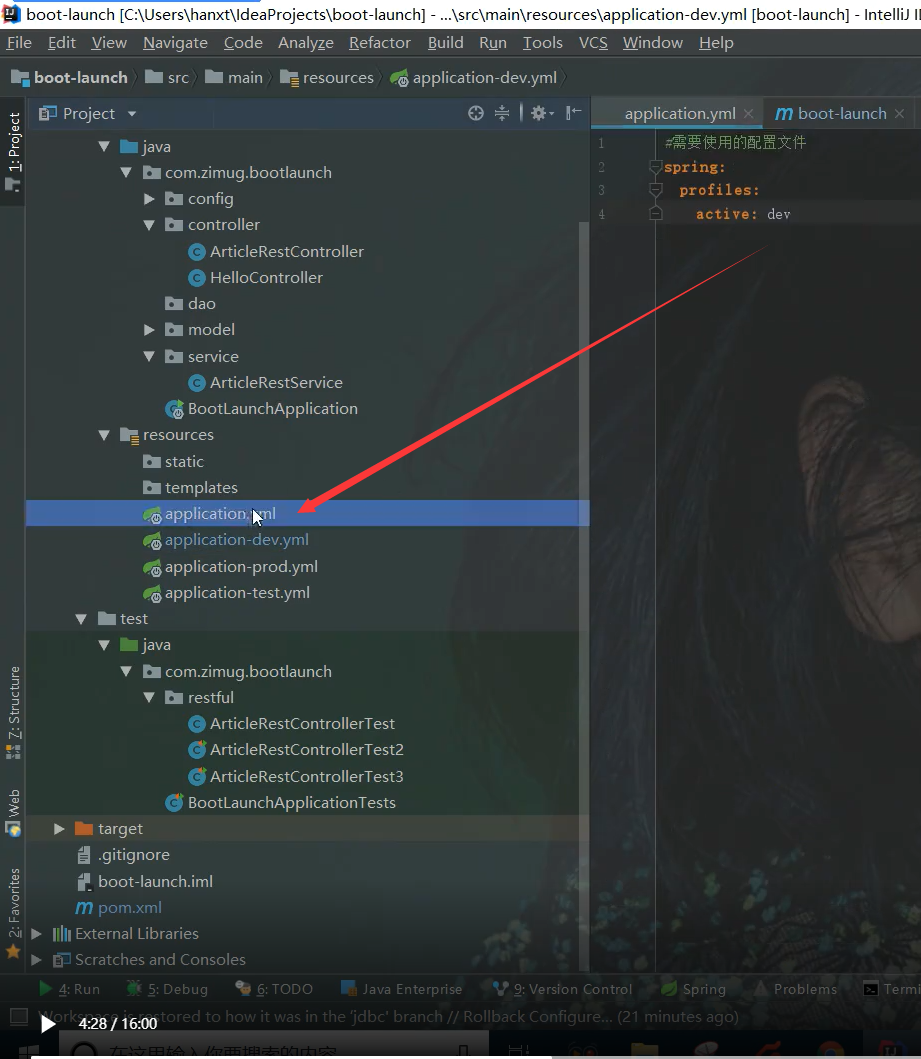The image size is (921, 1059).
Task: Select the HelloController class icon
Action: [x=196, y=278]
